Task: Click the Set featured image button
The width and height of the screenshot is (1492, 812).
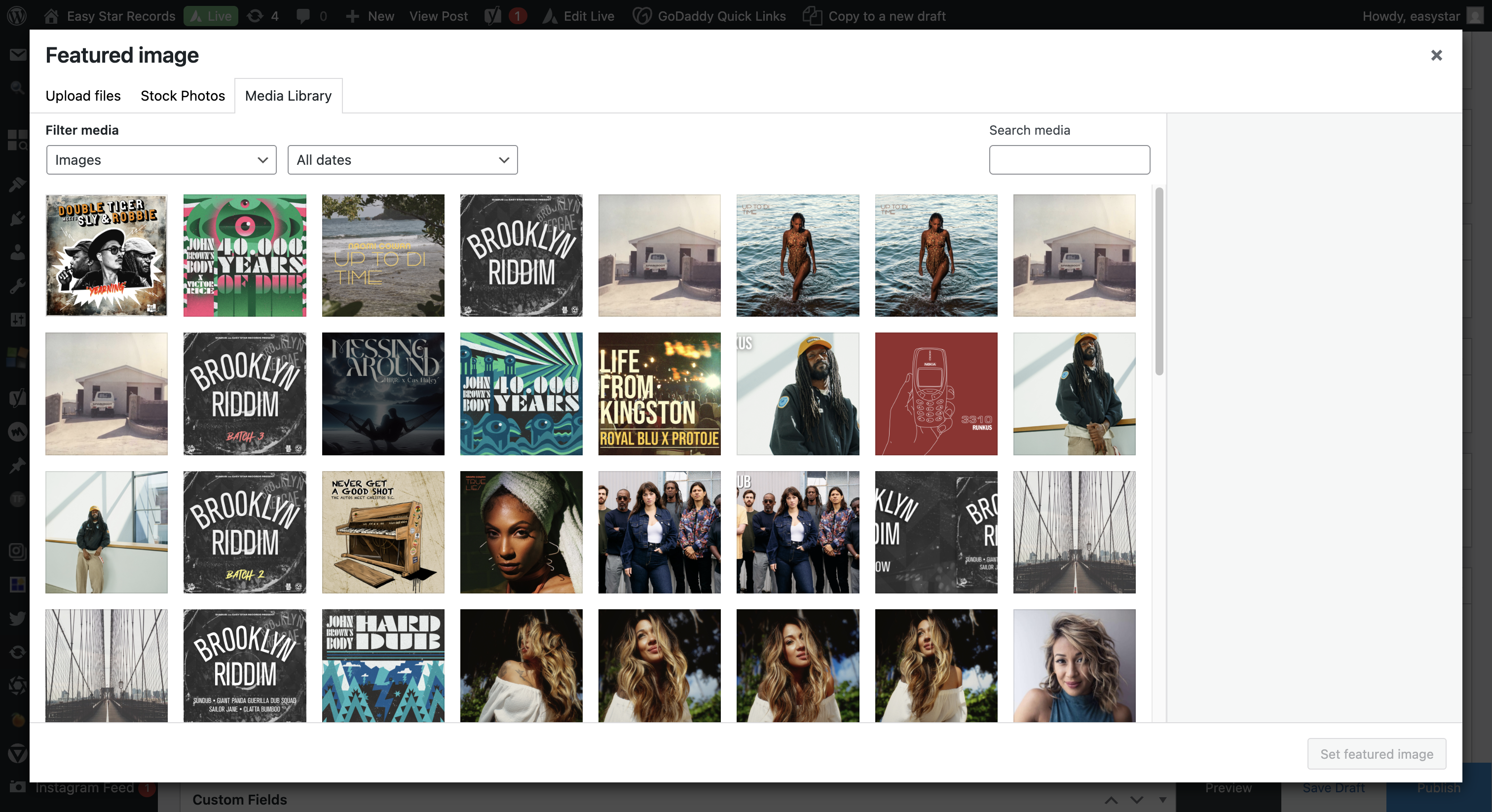Action: click(1376, 753)
